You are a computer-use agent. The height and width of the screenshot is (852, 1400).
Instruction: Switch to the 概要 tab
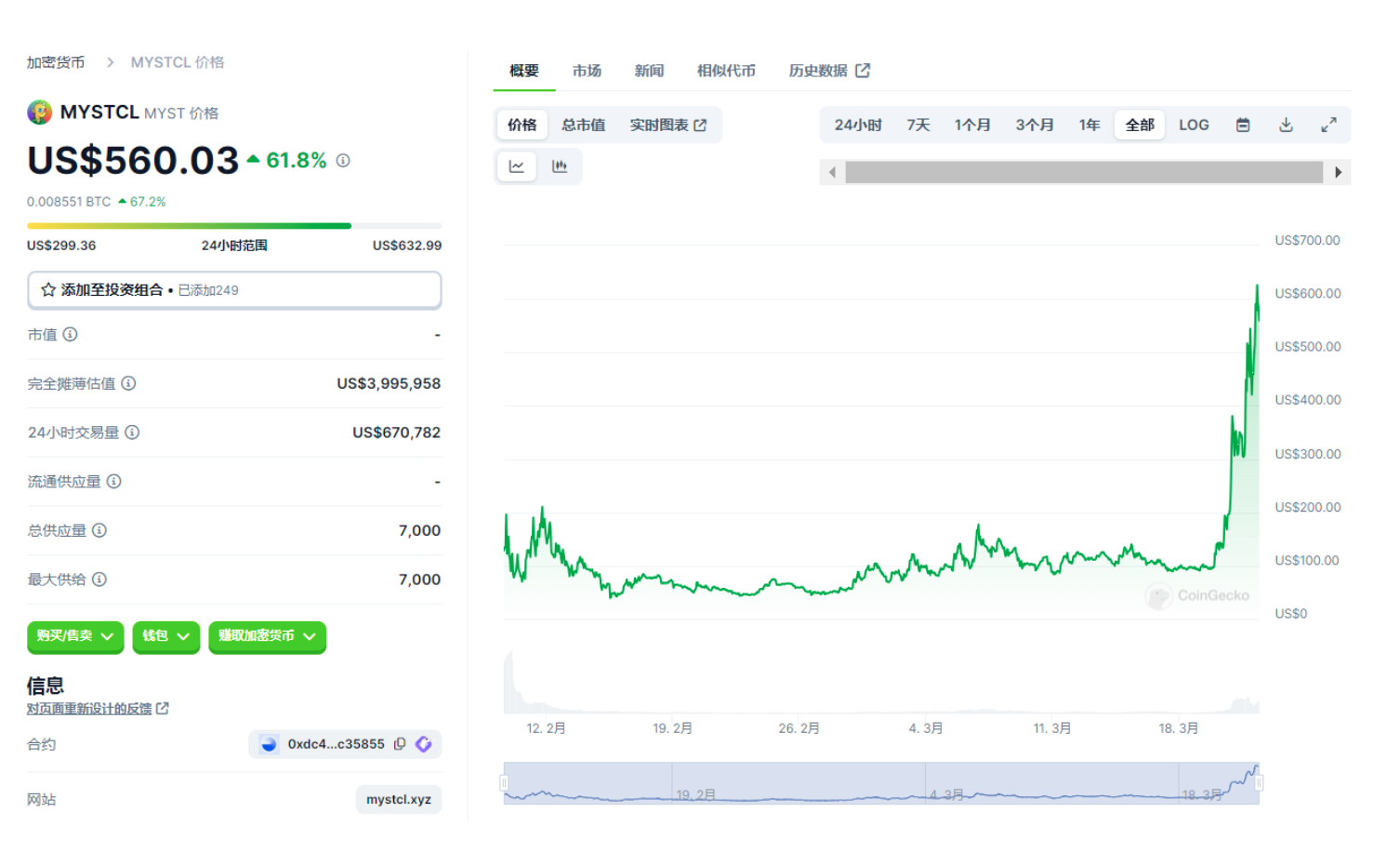pos(524,71)
